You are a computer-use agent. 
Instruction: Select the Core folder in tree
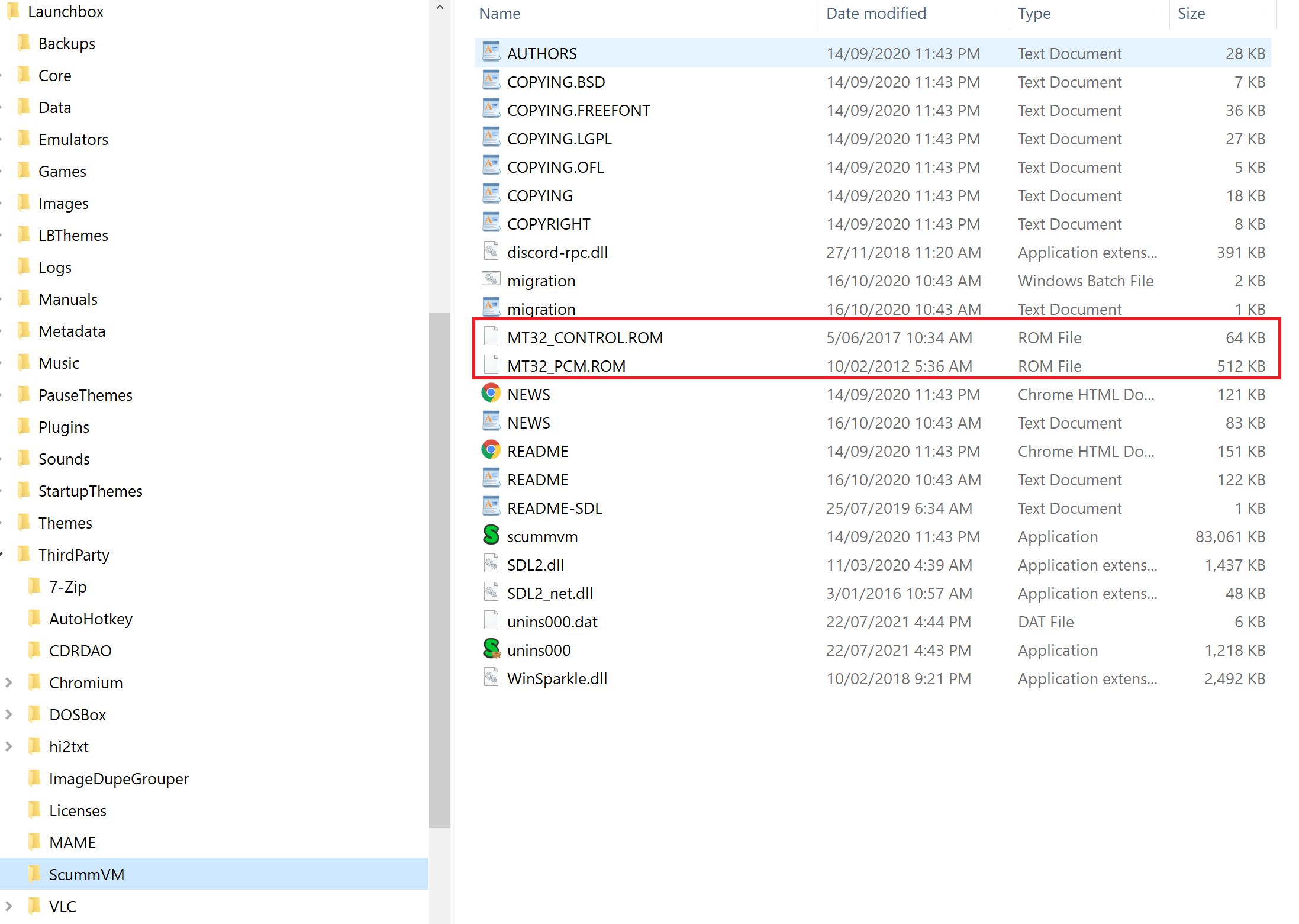[x=54, y=76]
